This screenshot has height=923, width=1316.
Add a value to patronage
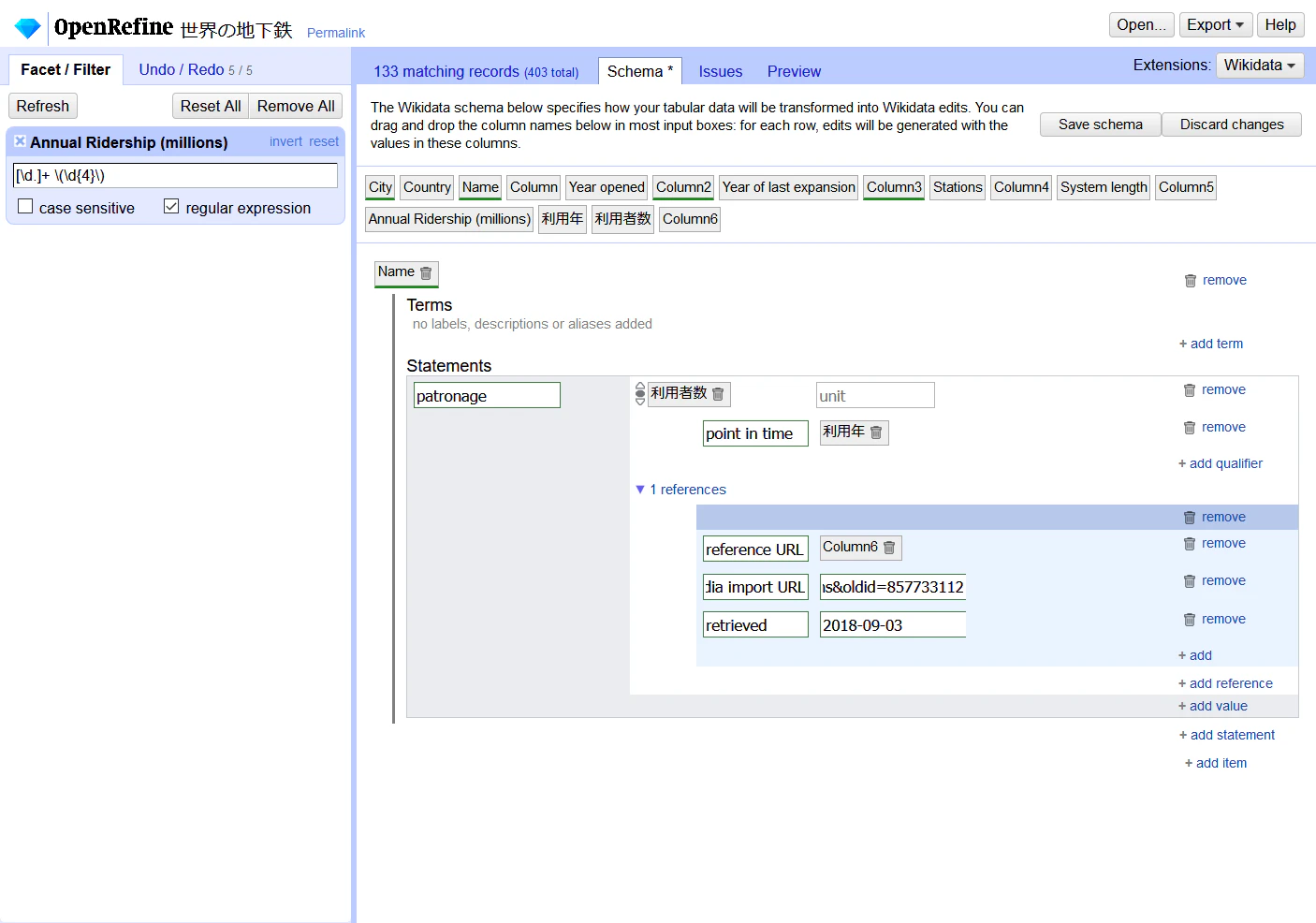(x=1213, y=706)
